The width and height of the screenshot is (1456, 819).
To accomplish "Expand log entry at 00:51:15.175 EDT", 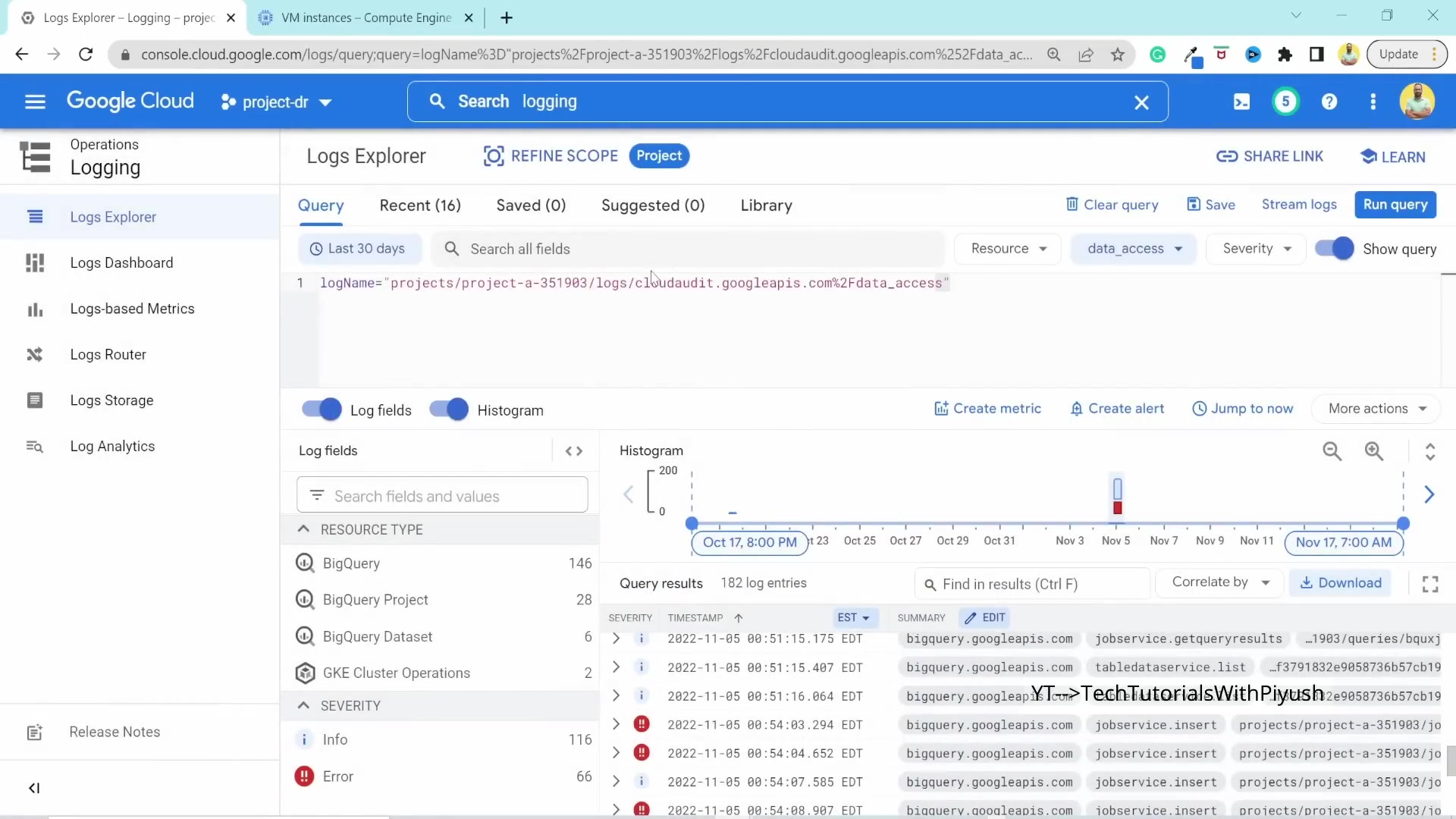I will (616, 639).
